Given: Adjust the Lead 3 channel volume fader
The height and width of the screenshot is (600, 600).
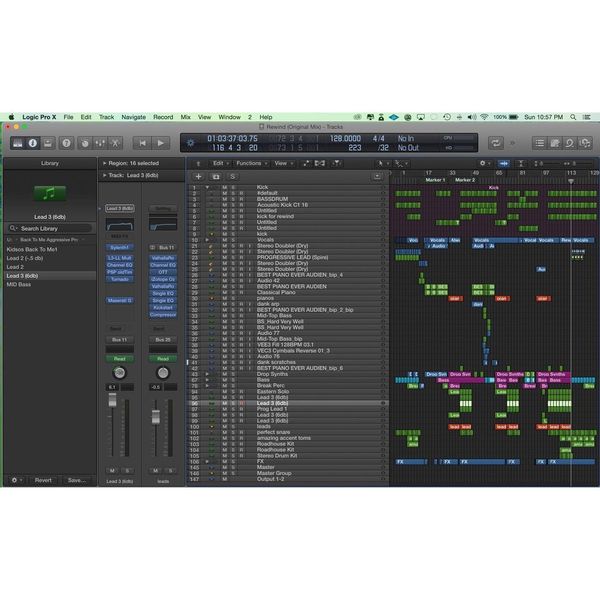Looking at the screenshot, I should pyautogui.click(x=112, y=400).
